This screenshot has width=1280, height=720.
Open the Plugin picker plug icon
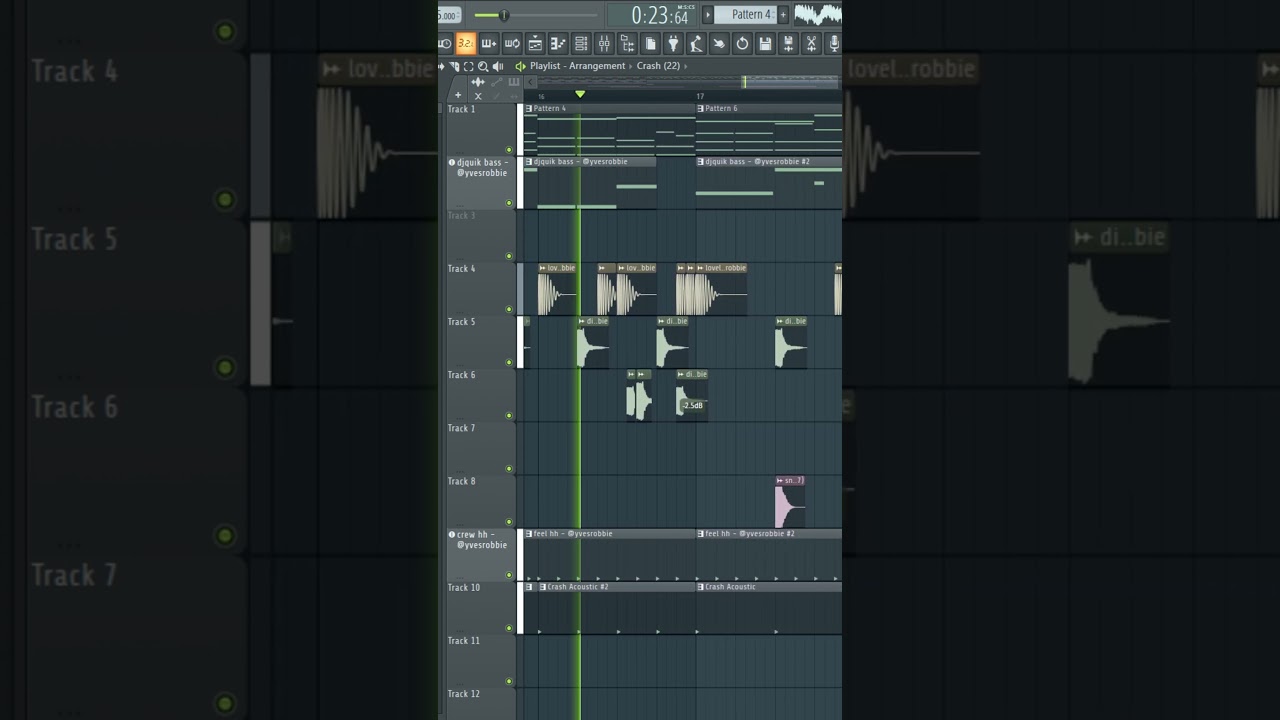point(673,43)
